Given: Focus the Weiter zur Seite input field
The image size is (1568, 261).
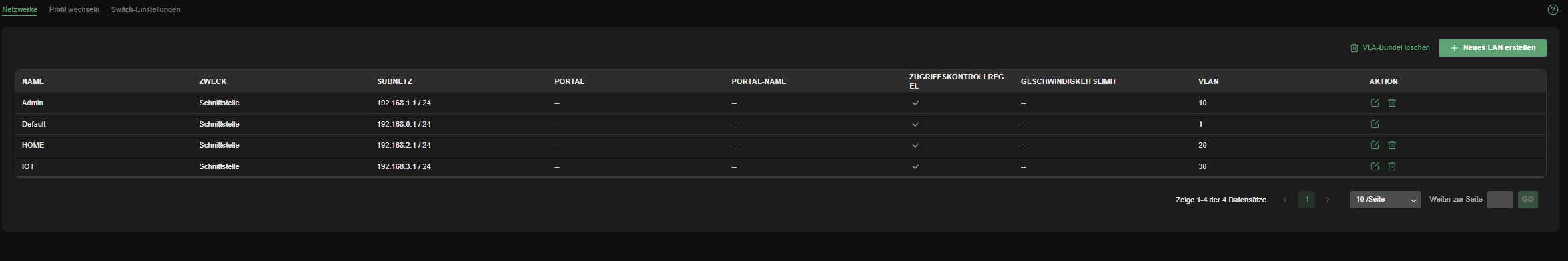Looking at the screenshot, I should click(1499, 200).
